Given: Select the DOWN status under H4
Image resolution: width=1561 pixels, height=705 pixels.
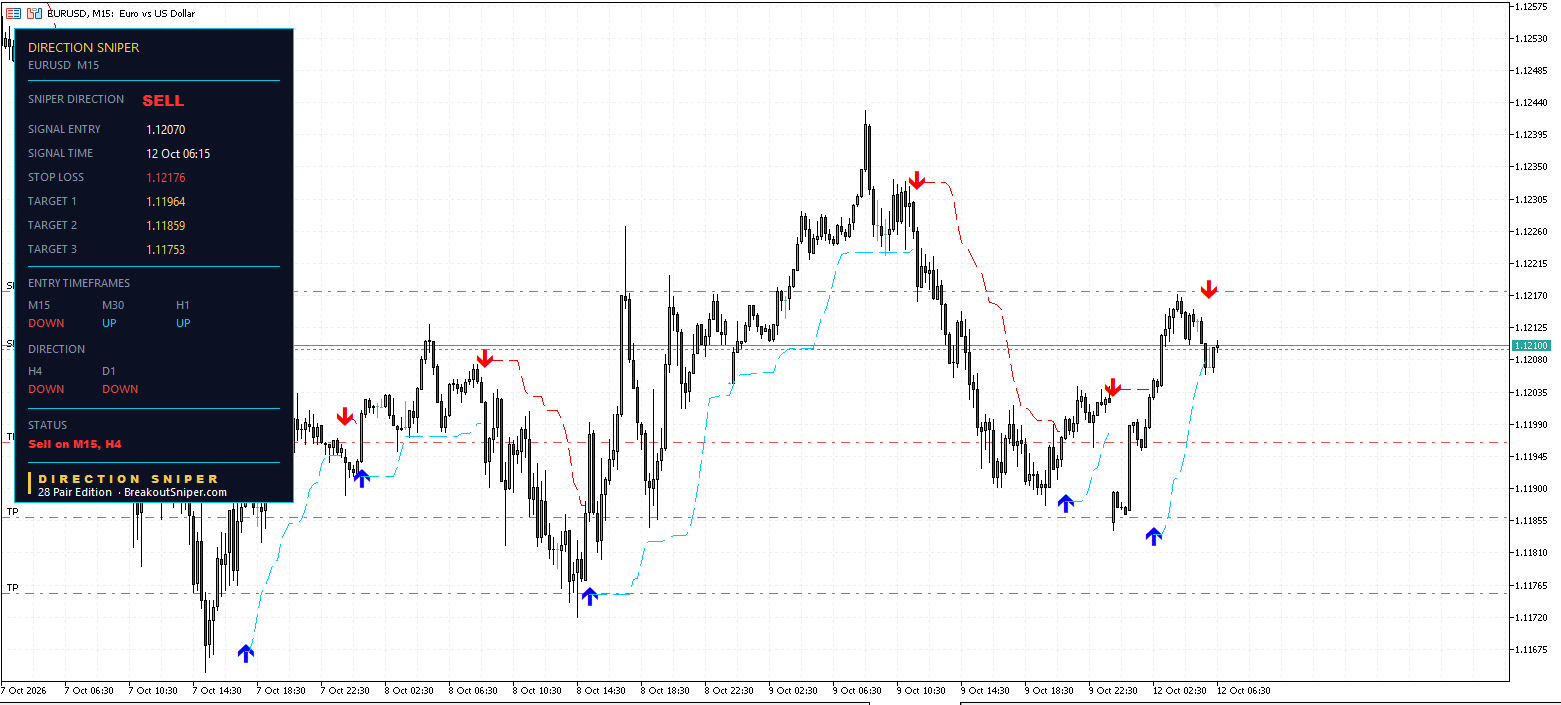Looking at the screenshot, I should tap(46, 389).
